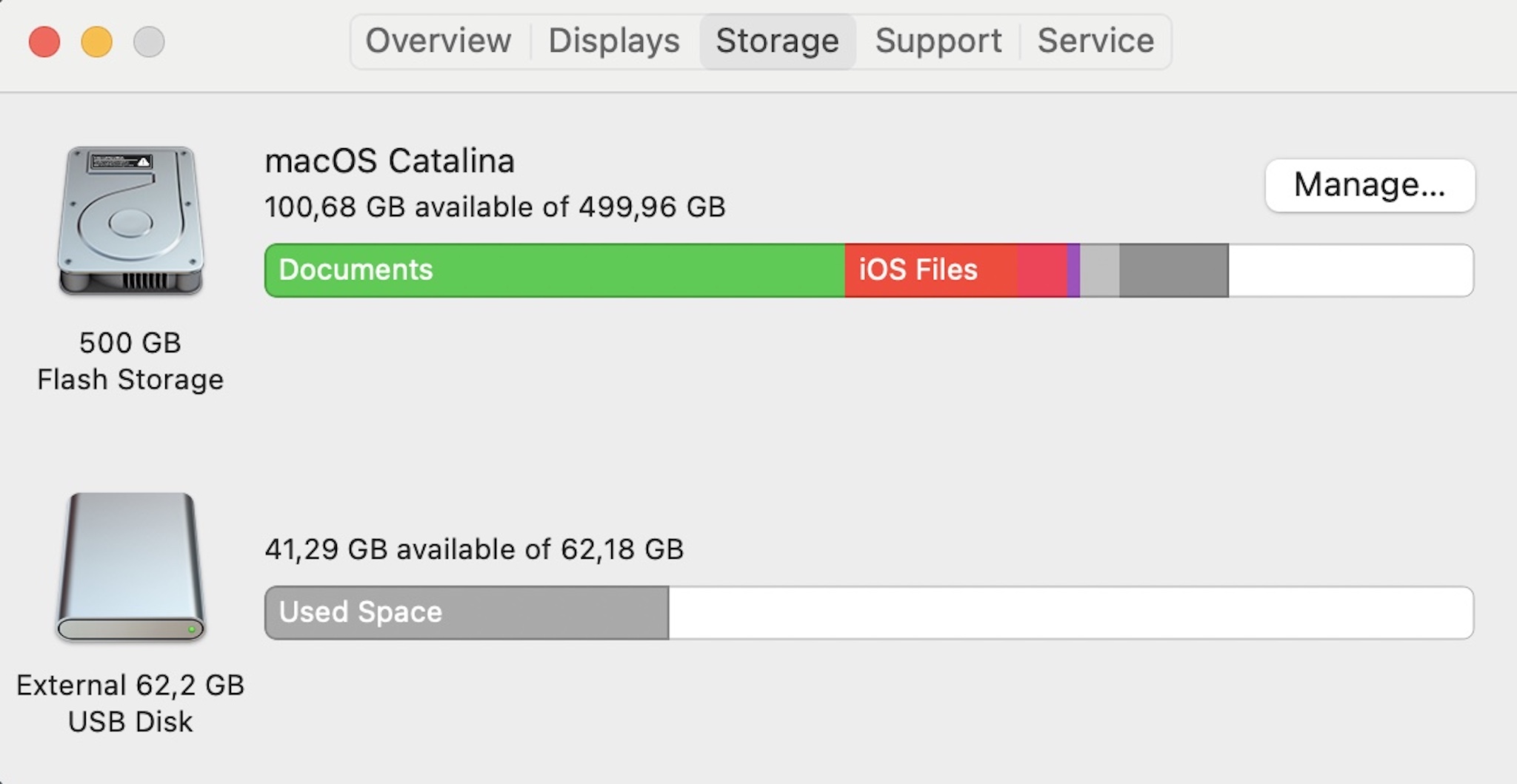The image size is (1517, 784).
Task: Click the purple segment in storage bar
Action: point(1073,270)
